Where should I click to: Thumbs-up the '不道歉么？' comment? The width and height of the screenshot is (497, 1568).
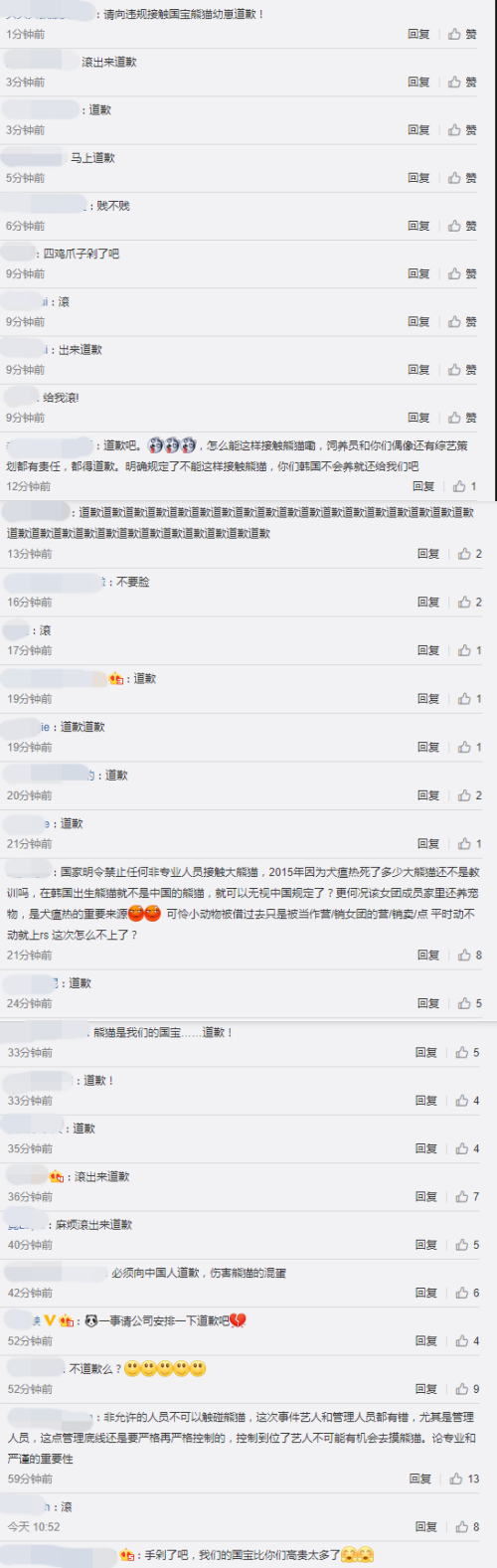point(467,1389)
